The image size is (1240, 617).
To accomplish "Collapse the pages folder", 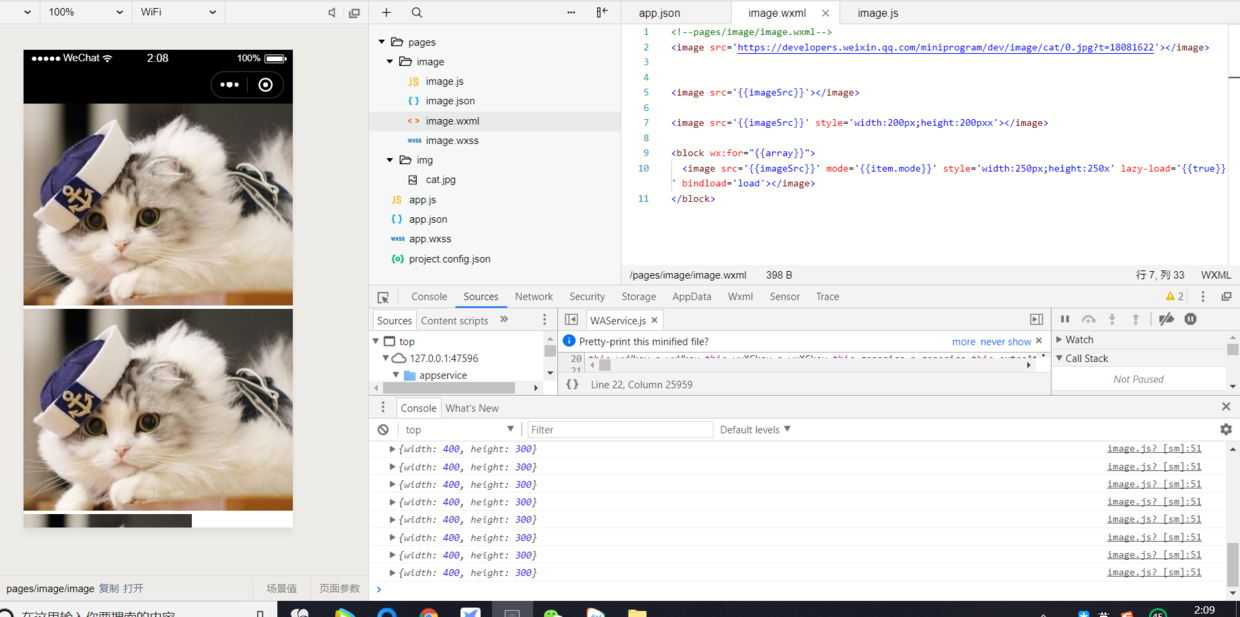I will [x=382, y=42].
